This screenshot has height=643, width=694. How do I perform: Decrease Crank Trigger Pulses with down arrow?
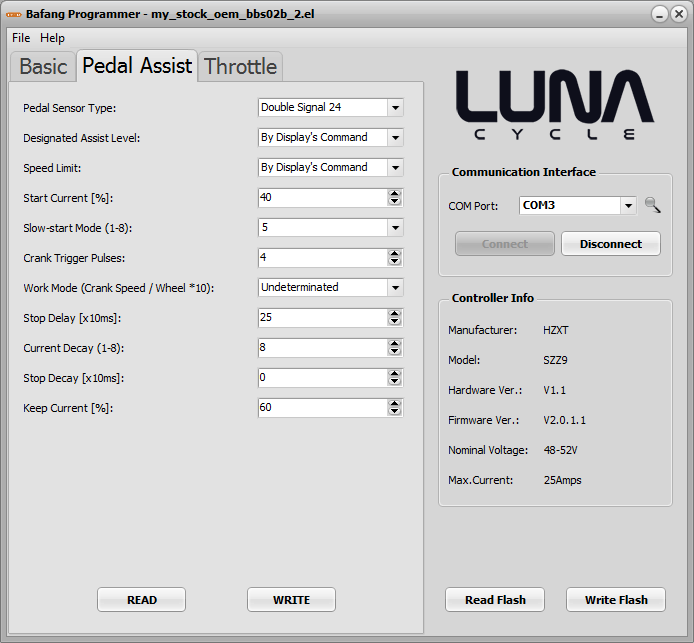395,262
